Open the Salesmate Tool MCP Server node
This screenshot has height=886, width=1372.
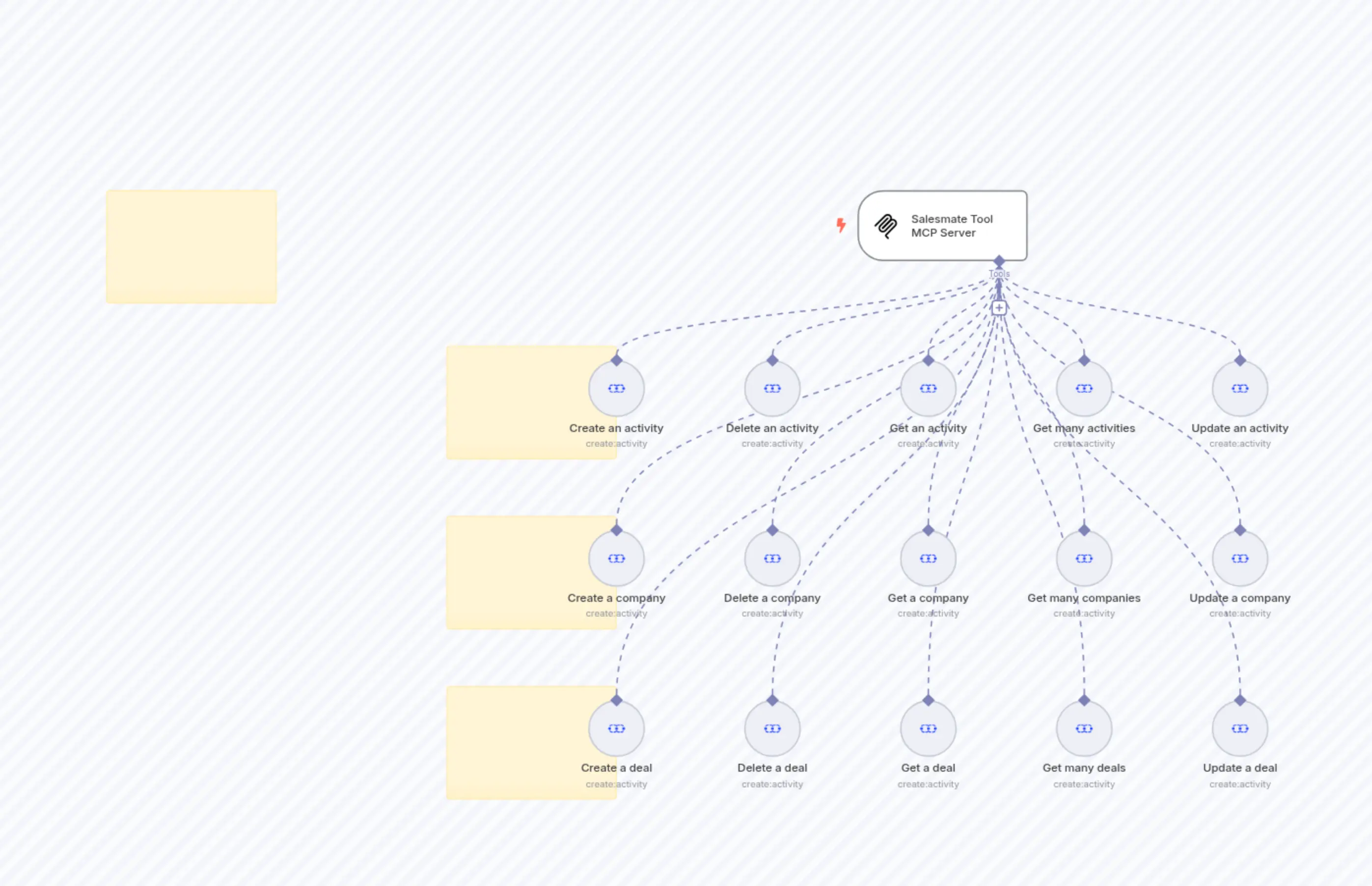tap(942, 225)
